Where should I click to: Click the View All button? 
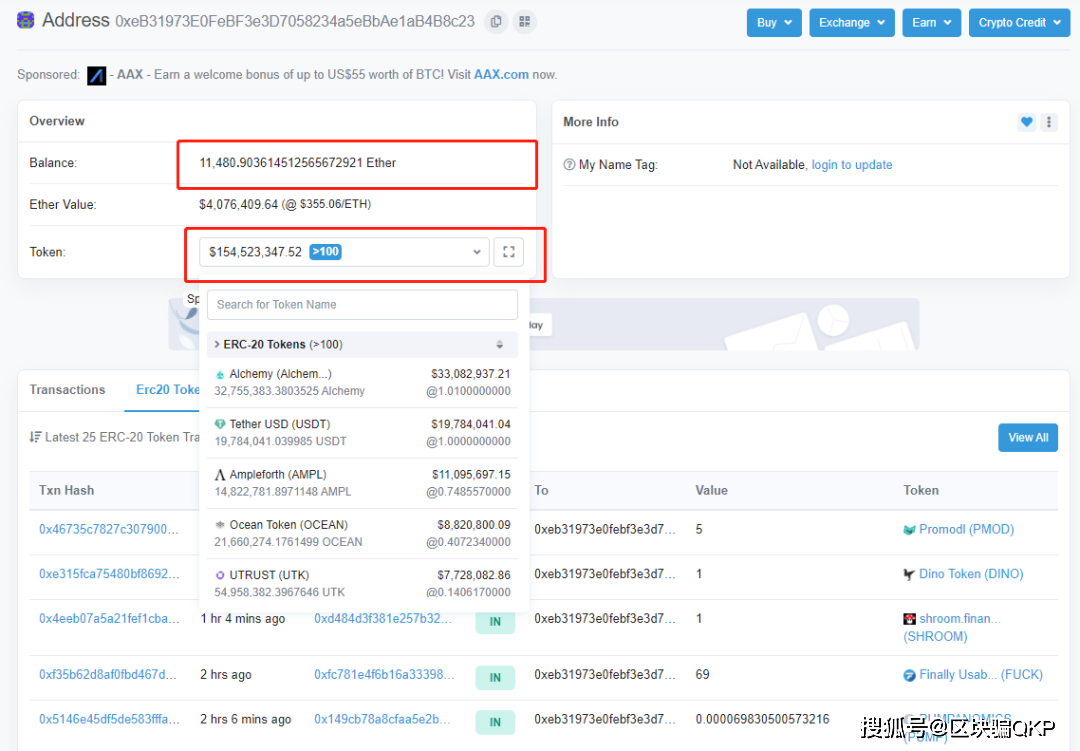coord(1028,438)
